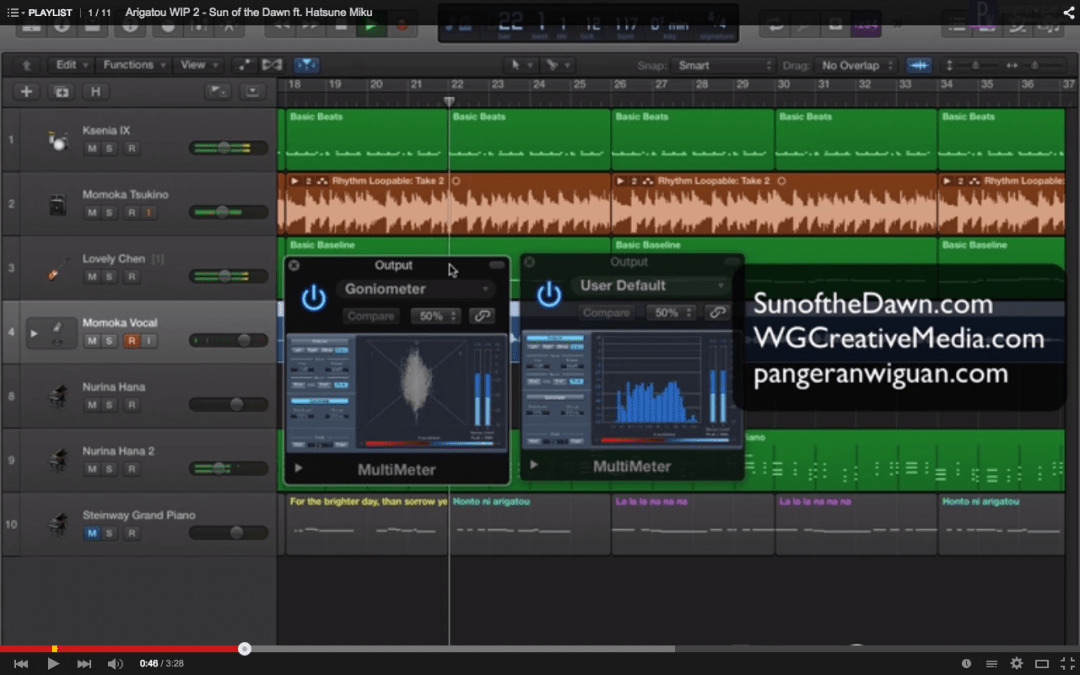Viewport: 1080px width, 675px height.
Task: Play the YouTube video
Action: click(53, 664)
